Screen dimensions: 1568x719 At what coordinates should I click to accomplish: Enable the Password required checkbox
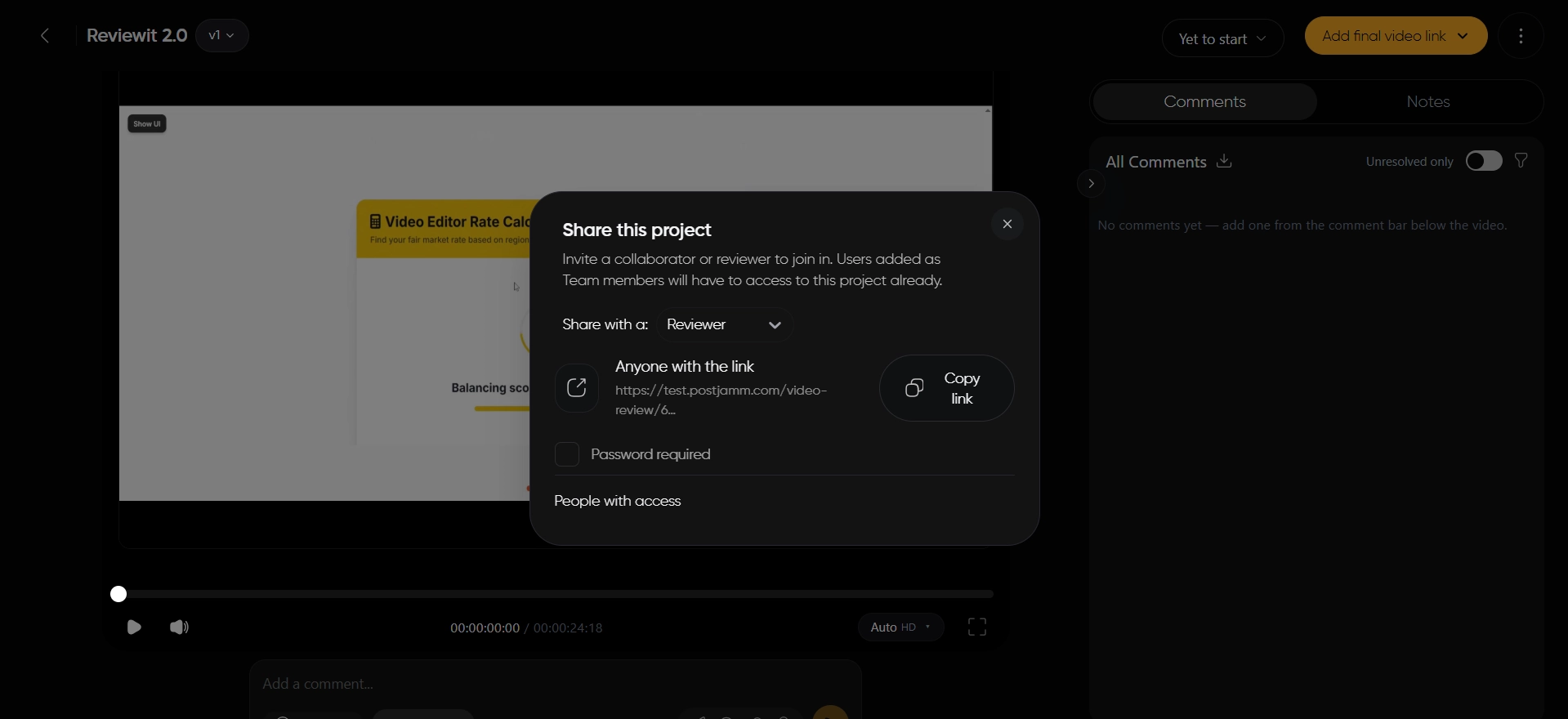567,454
